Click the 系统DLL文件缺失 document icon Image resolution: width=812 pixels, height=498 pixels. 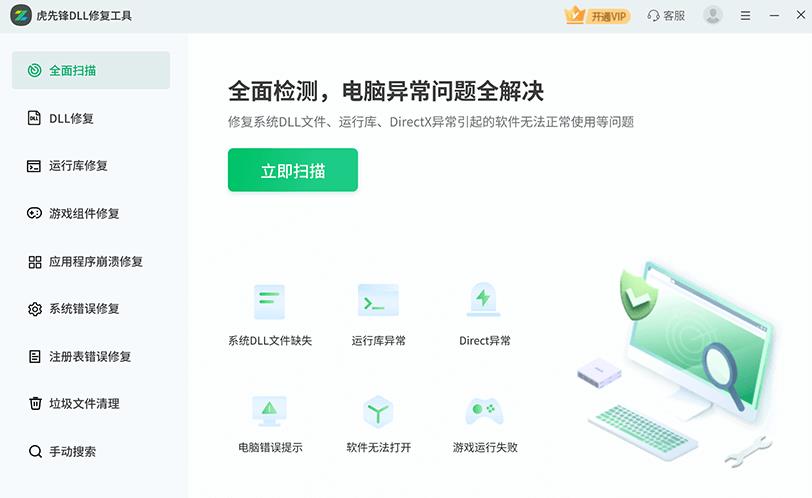(269, 301)
